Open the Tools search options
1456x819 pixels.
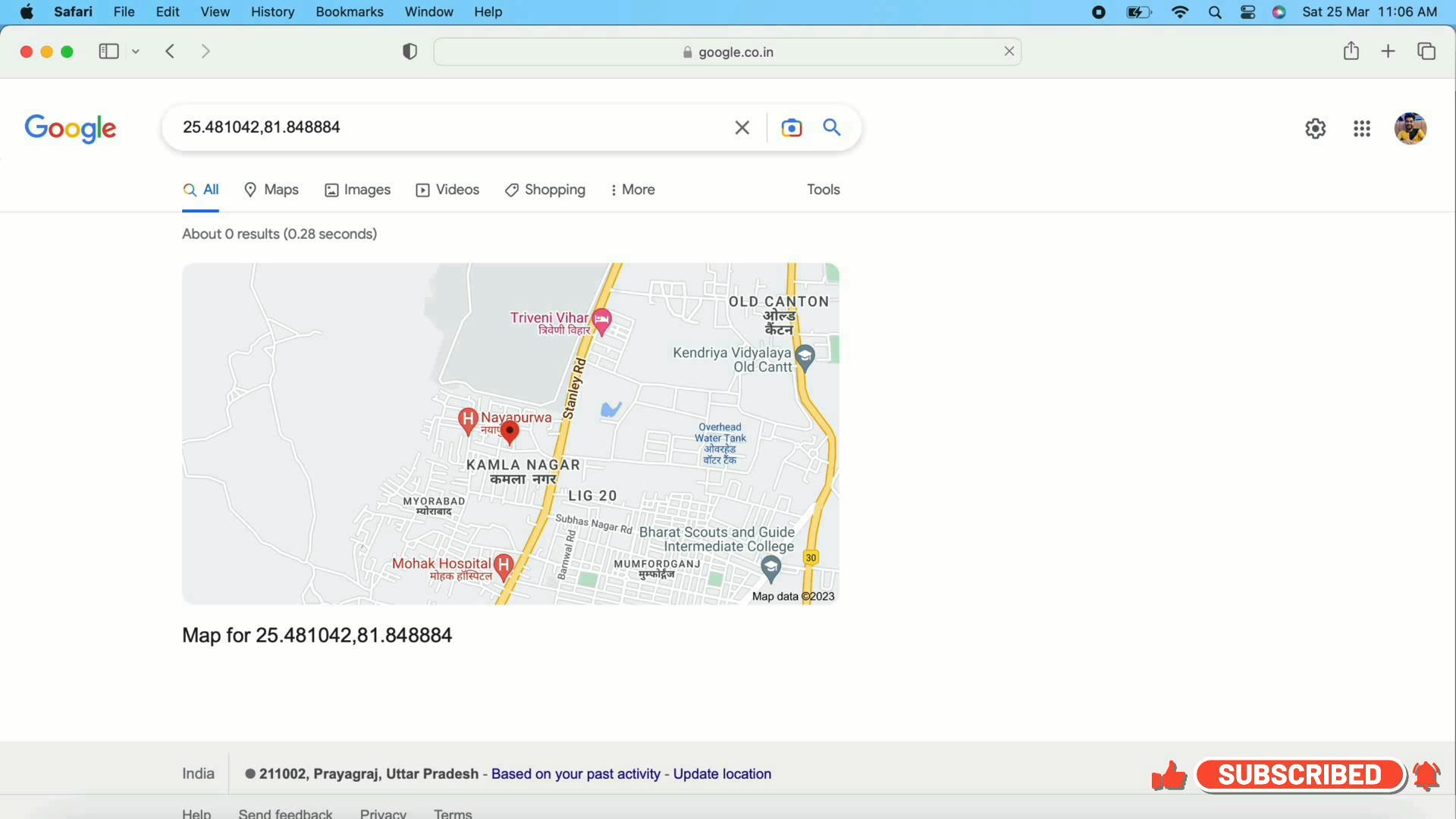(824, 190)
